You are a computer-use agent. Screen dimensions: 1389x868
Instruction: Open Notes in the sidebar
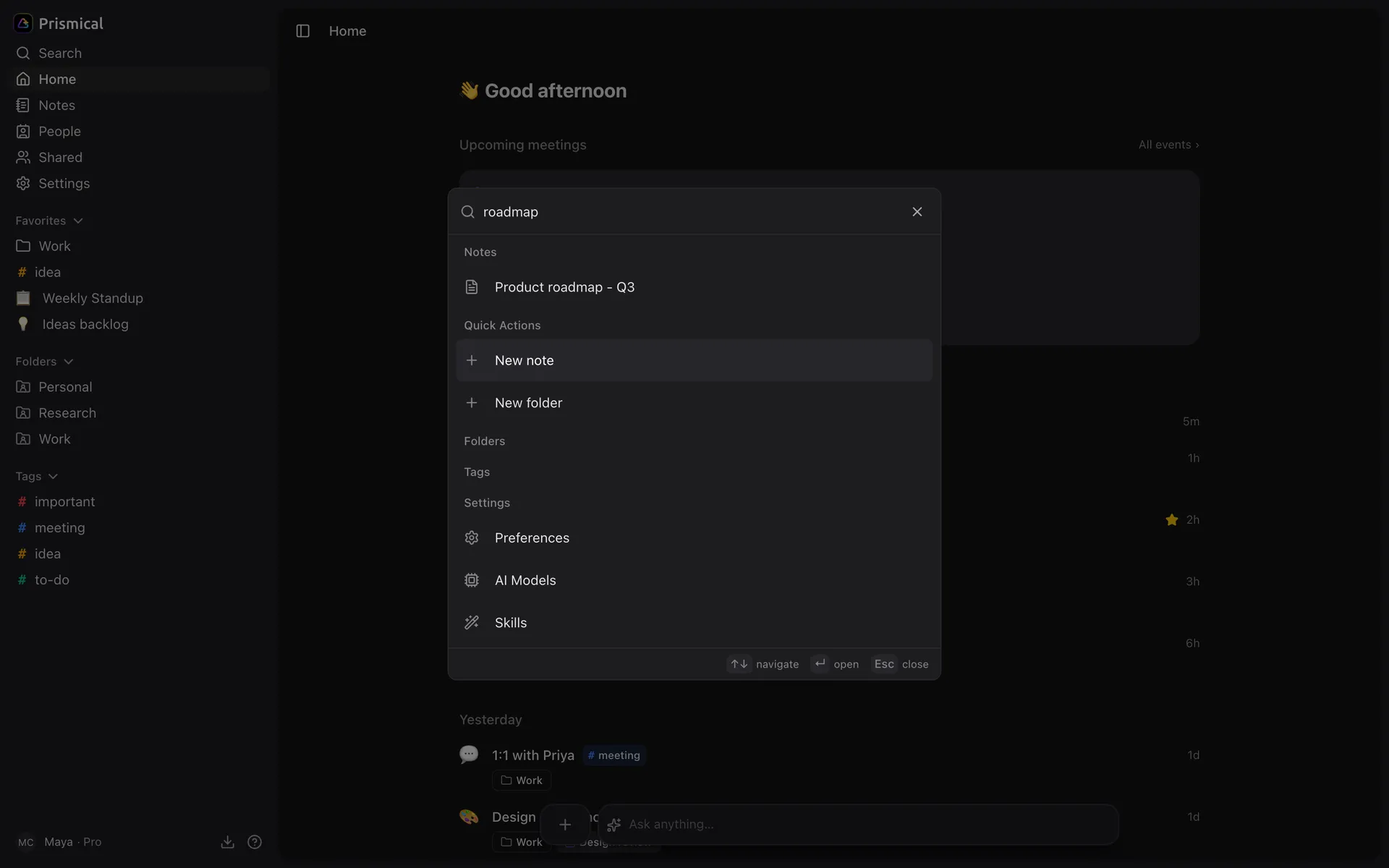tap(140, 105)
